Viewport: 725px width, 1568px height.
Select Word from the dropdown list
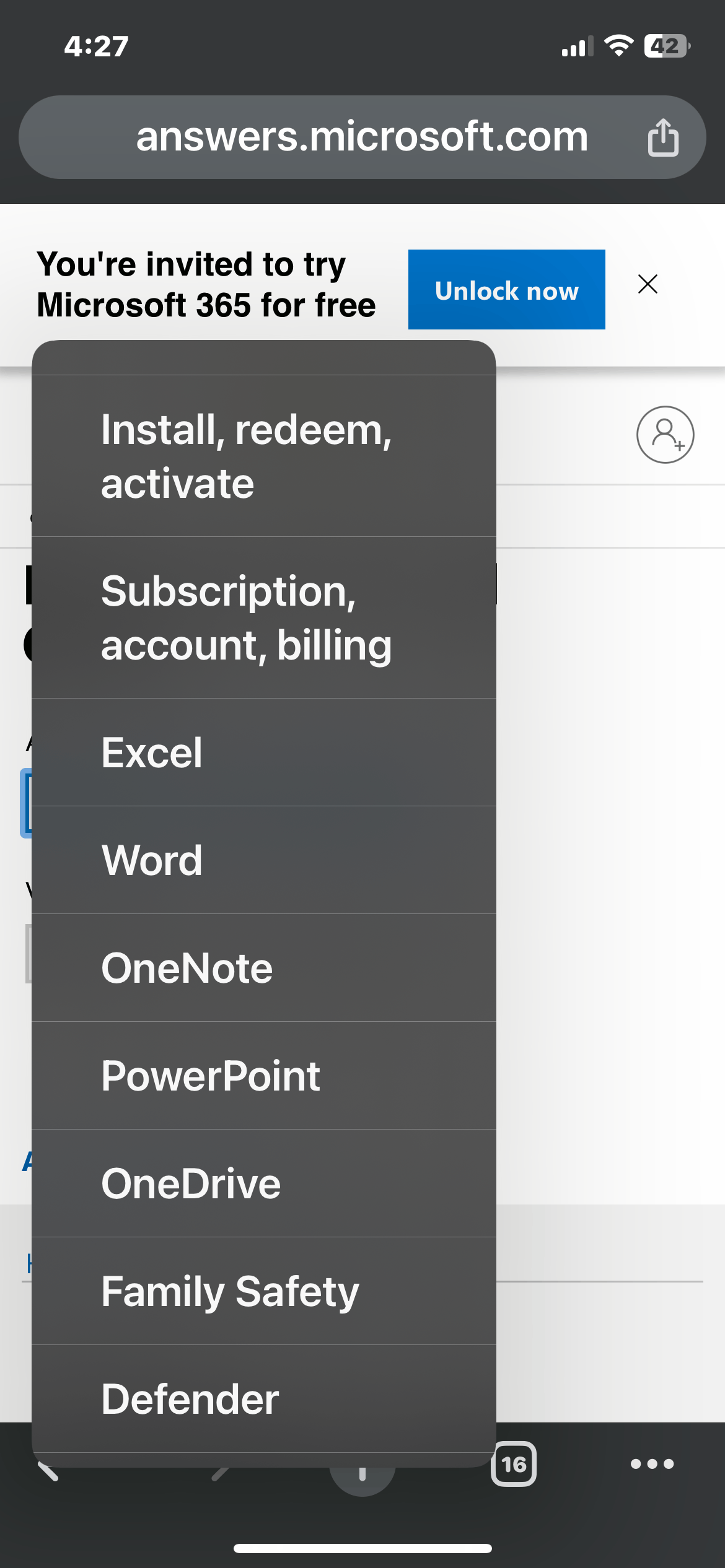point(264,860)
